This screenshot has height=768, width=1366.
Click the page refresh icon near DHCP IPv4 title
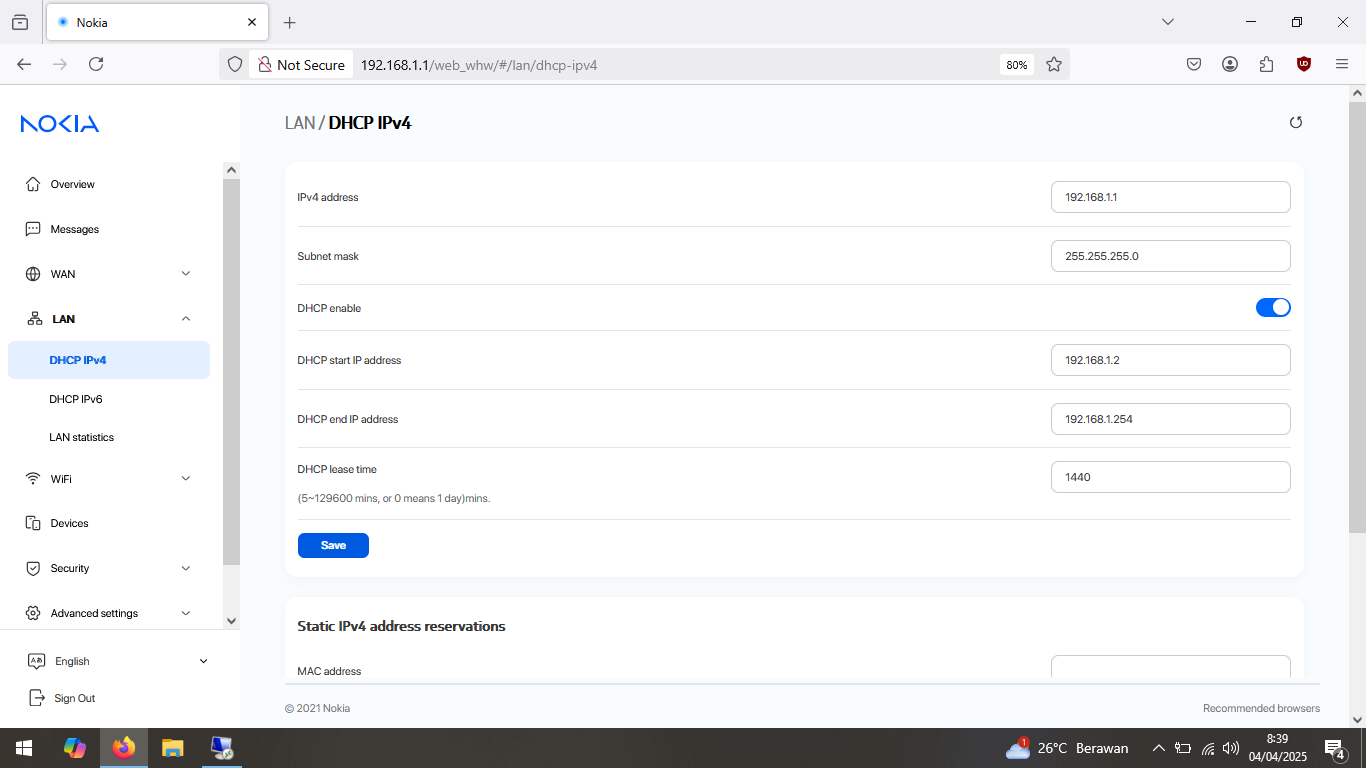1296,122
